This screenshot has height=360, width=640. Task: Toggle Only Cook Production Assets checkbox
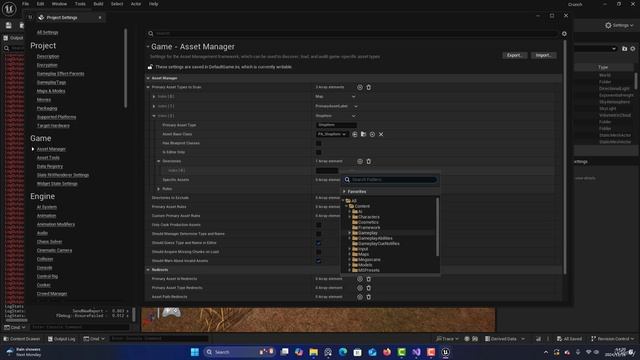[x=318, y=225]
